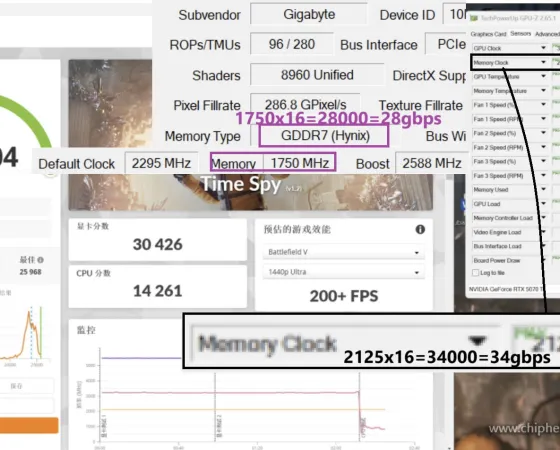Image resolution: width=560 pixels, height=450 pixels.
Task: Open the GPU Clock sensor dropdown arrow
Action: [543, 48]
